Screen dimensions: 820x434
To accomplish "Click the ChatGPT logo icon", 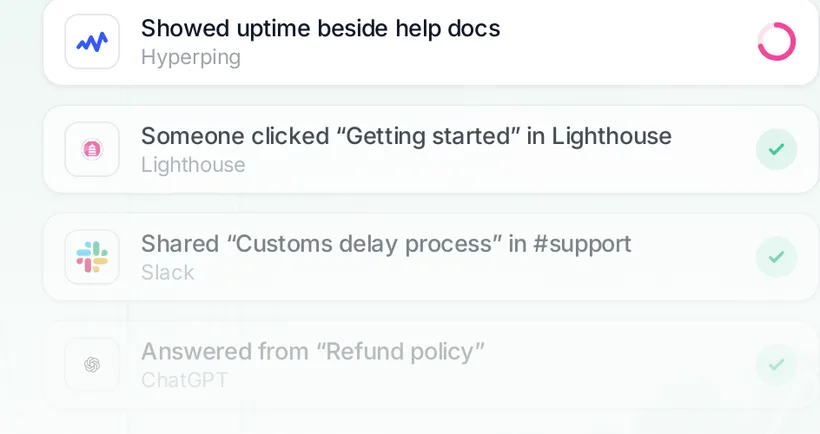I will [x=92, y=365].
